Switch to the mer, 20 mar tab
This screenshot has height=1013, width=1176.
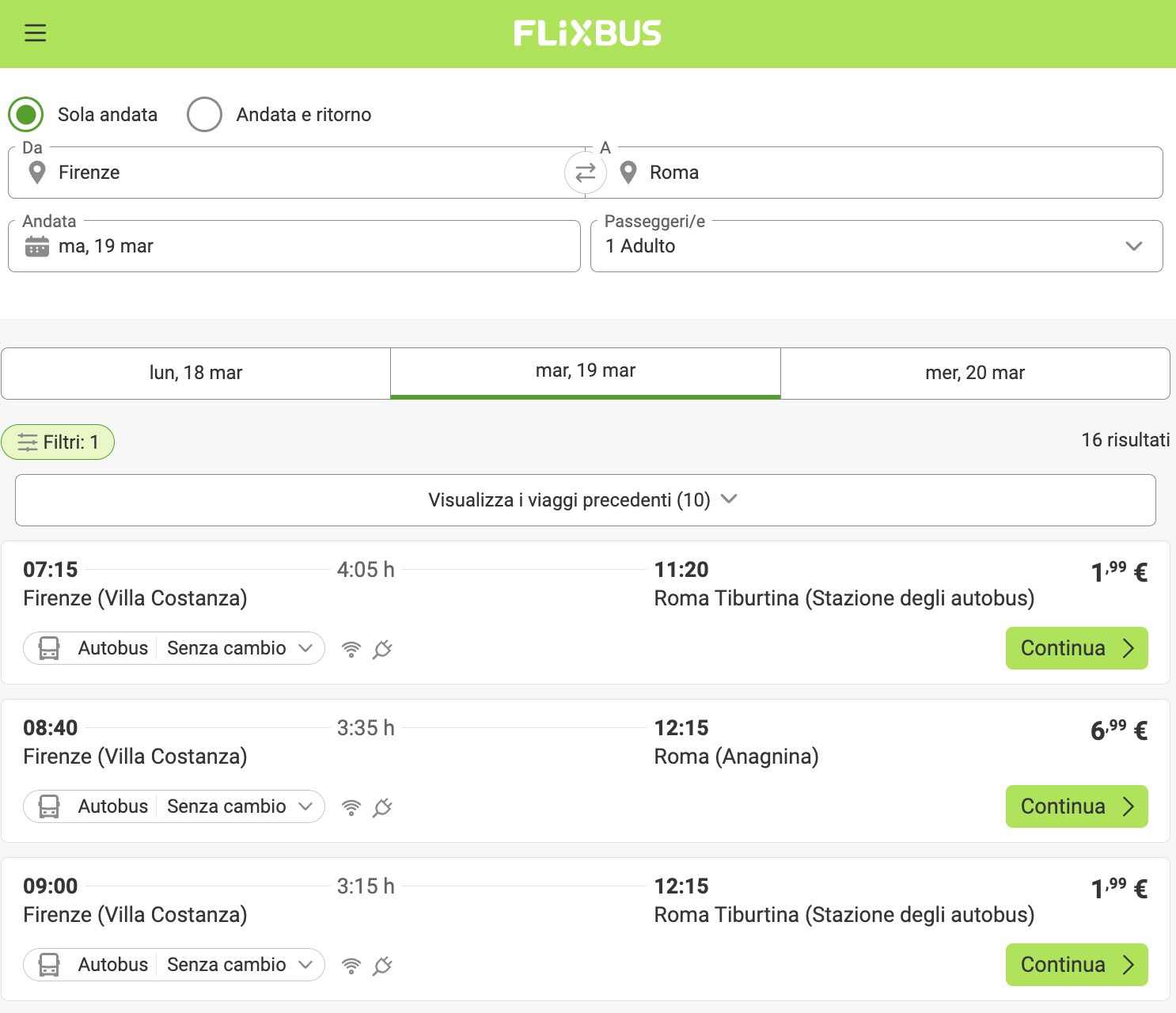point(974,373)
